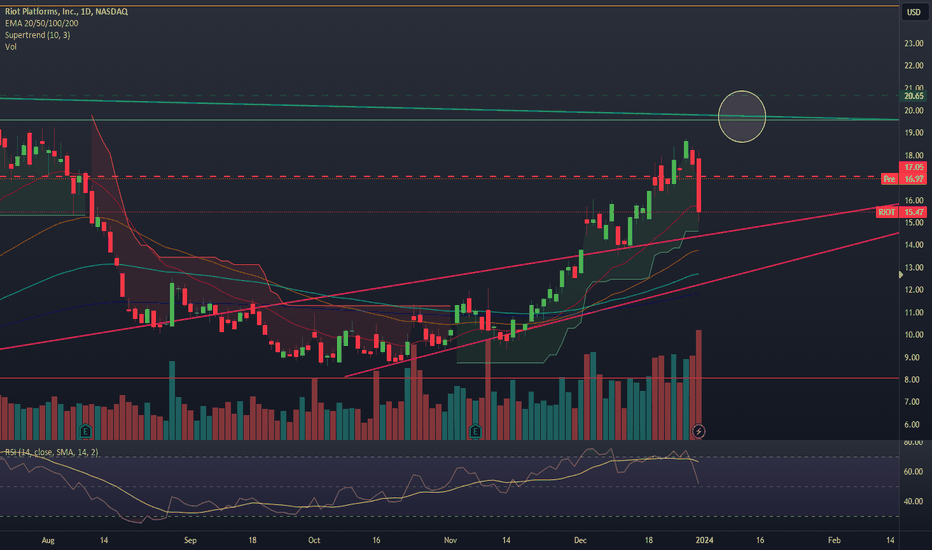Click the 12.00 price axis label

tap(914, 290)
